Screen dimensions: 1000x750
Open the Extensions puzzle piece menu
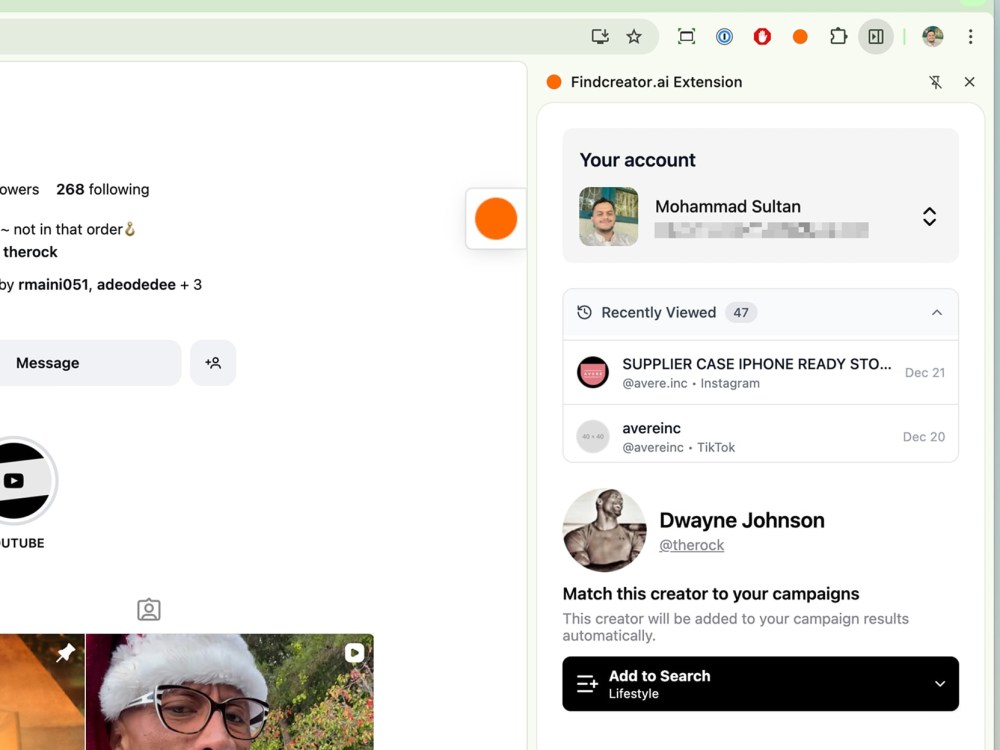[x=838, y=36]
